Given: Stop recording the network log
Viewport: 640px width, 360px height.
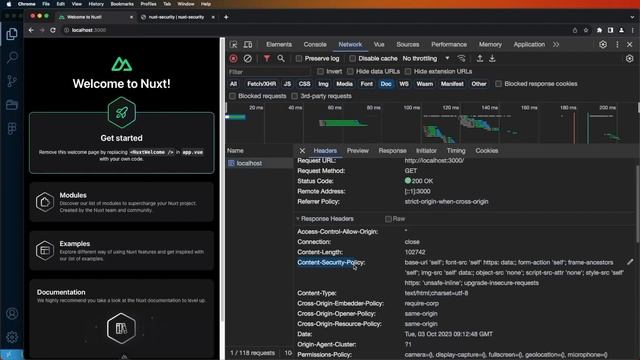Looking at the screenshot, I should tap(233, 59).
